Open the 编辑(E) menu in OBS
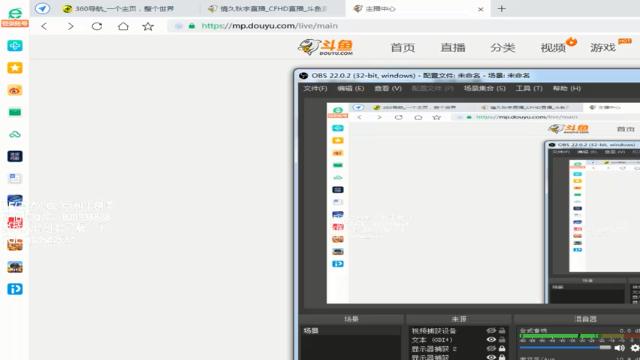This screenshot has height=360, width=640. pyautogui.click(x=350, y=88)
